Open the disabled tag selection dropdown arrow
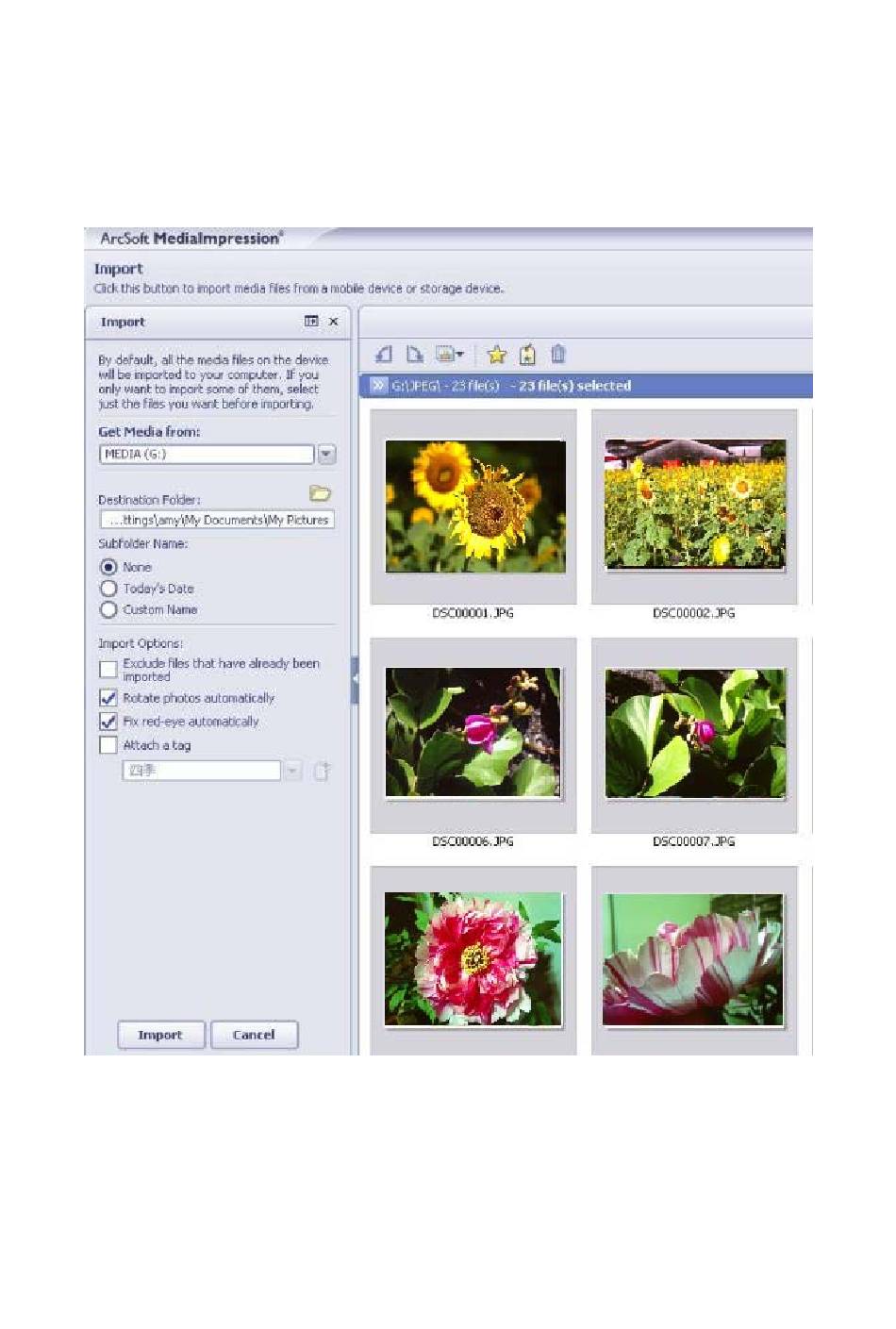Image resolution: width=896 pixels, height=1329 pixels. tap(293, 772)
